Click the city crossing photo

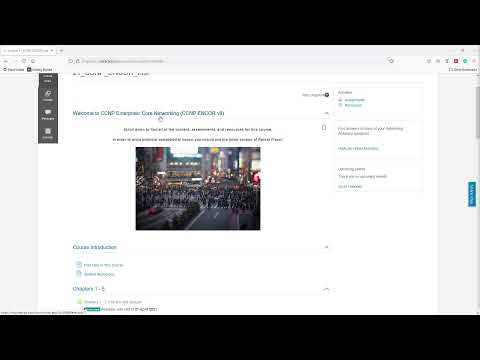coord(198,188)
